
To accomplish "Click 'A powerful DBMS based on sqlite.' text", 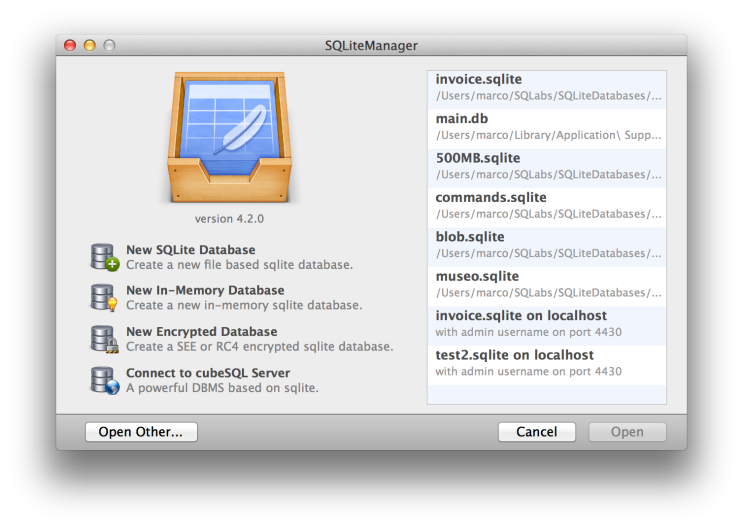I will pos(222,388).
